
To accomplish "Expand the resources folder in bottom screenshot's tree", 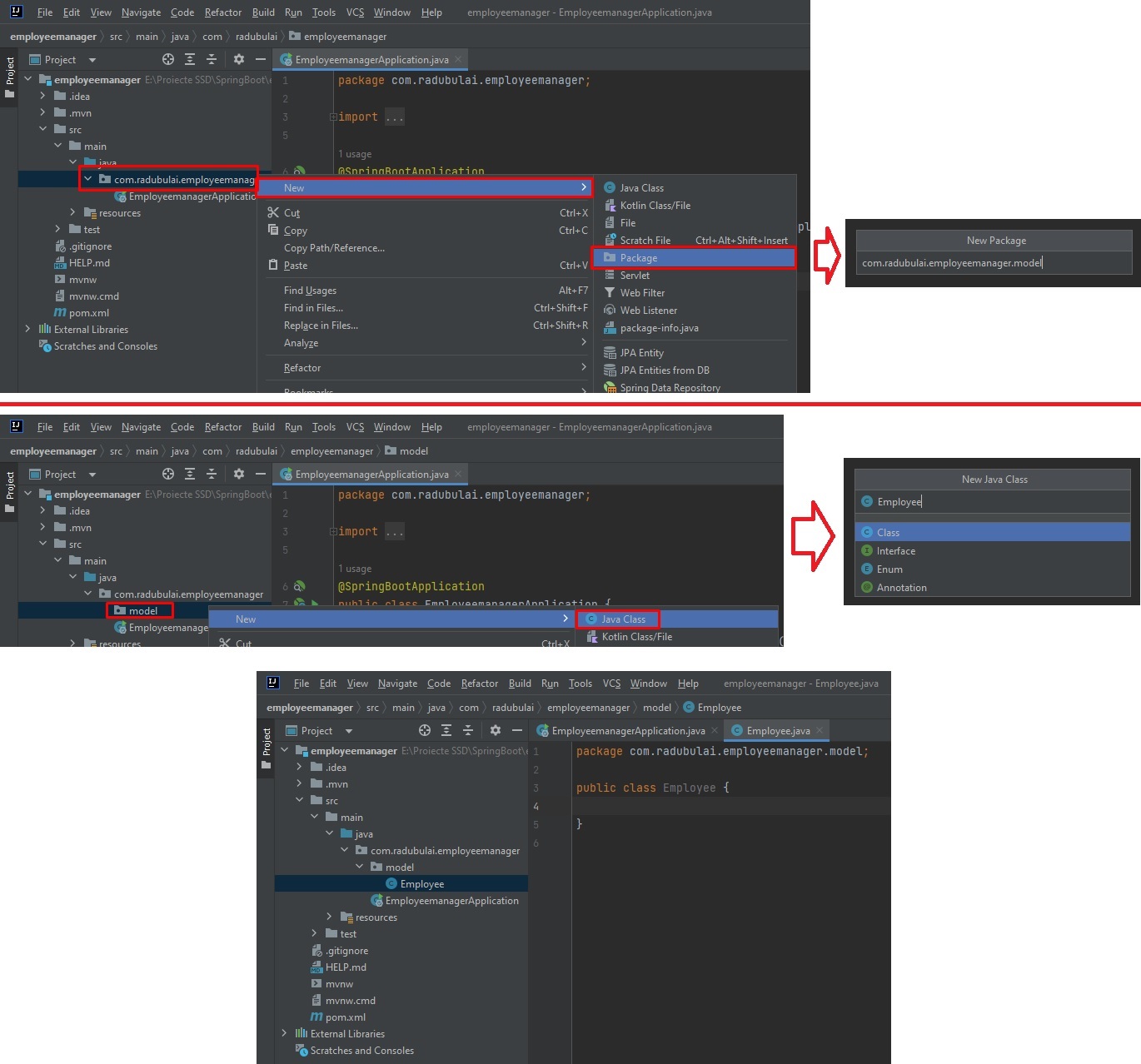I will coord(329,917).
